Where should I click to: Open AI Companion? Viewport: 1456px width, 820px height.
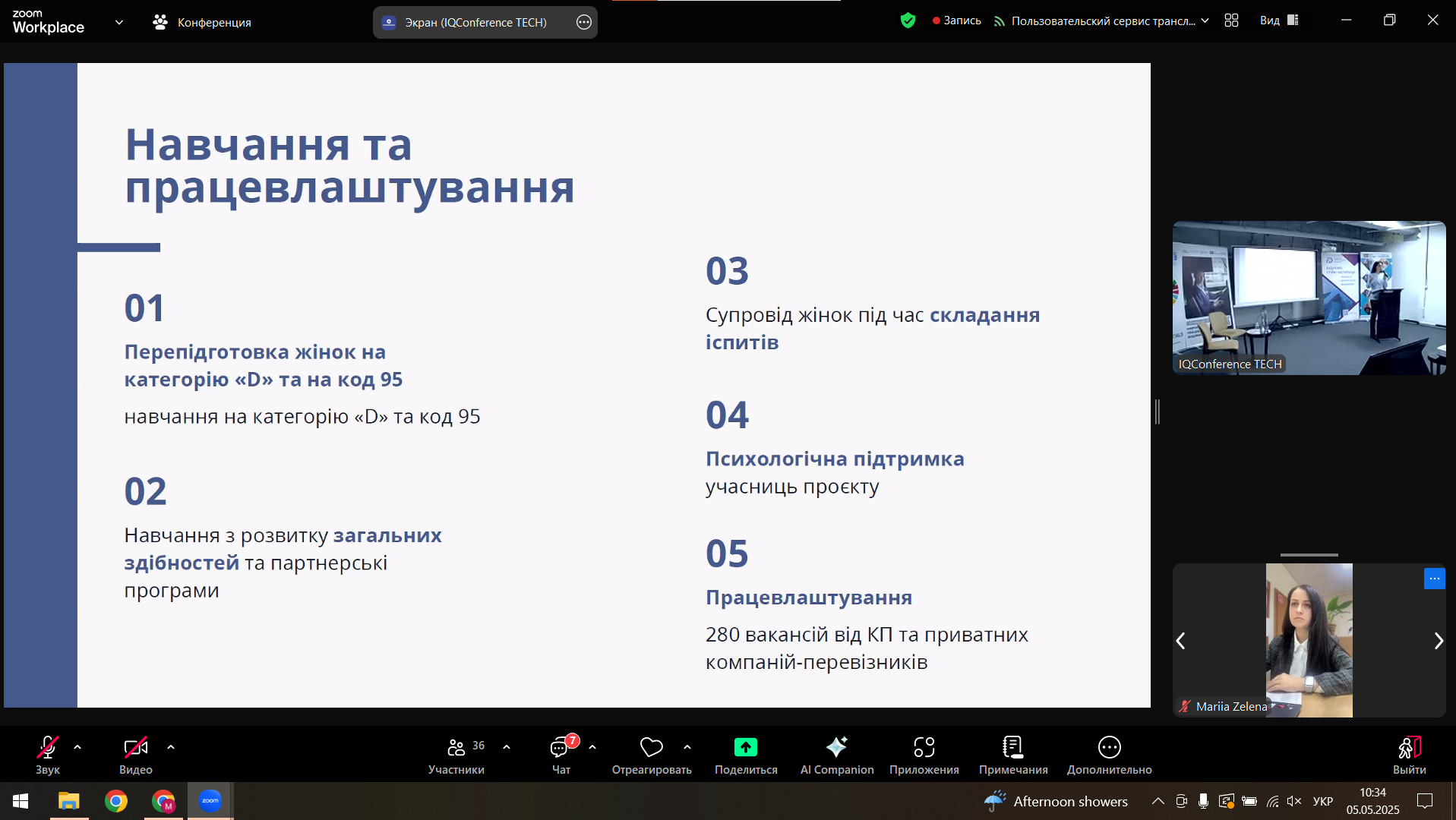(x=837, y=755)
